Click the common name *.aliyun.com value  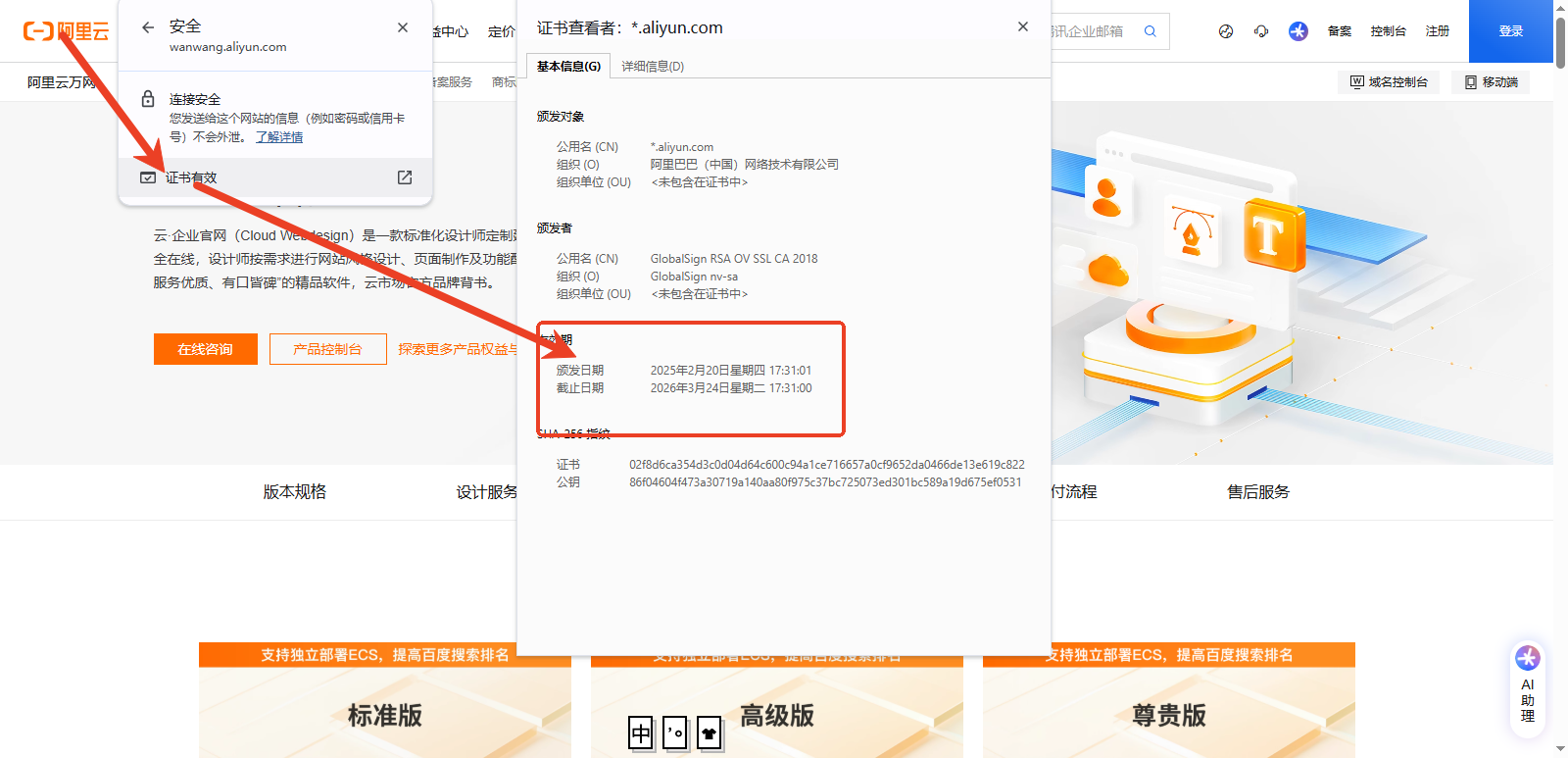682,147
